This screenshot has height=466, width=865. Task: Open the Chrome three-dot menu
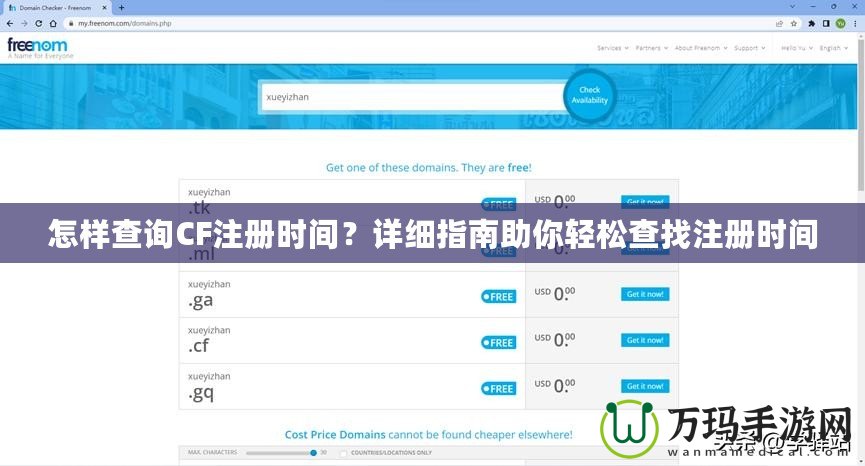click(855, 24)
